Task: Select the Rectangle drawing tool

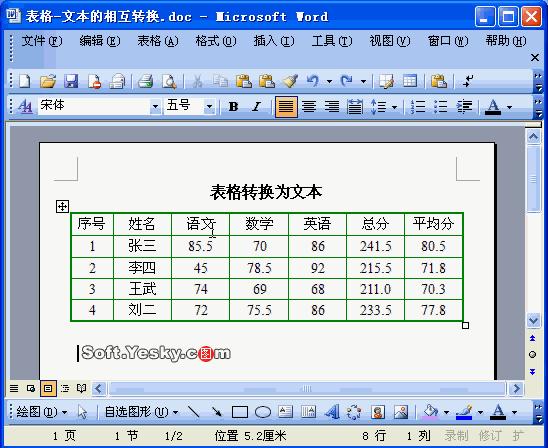Action: pyautogui.click(x=240, y=412)
